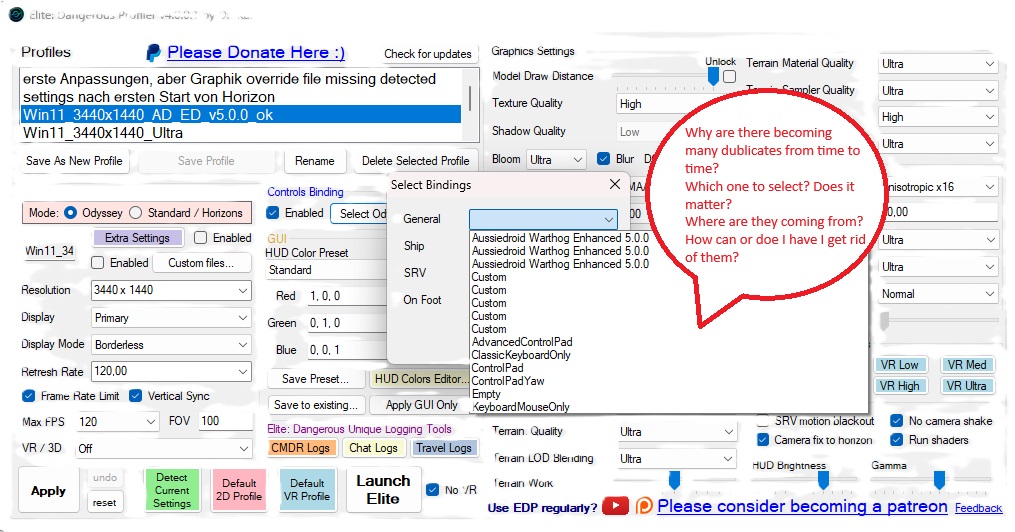
Task: Toggle Camera fix to horizon checkbox
Action: click(763, 440)
